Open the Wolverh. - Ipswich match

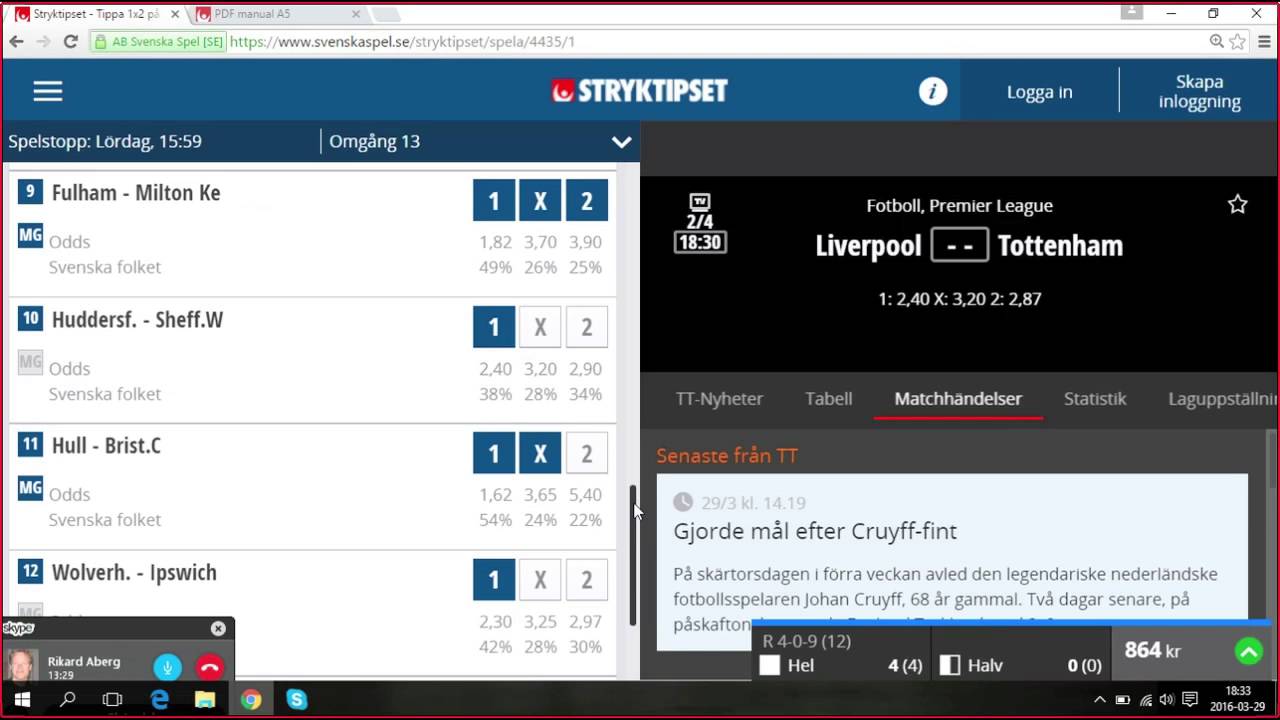pyautogui.click(x=134, y=572)
